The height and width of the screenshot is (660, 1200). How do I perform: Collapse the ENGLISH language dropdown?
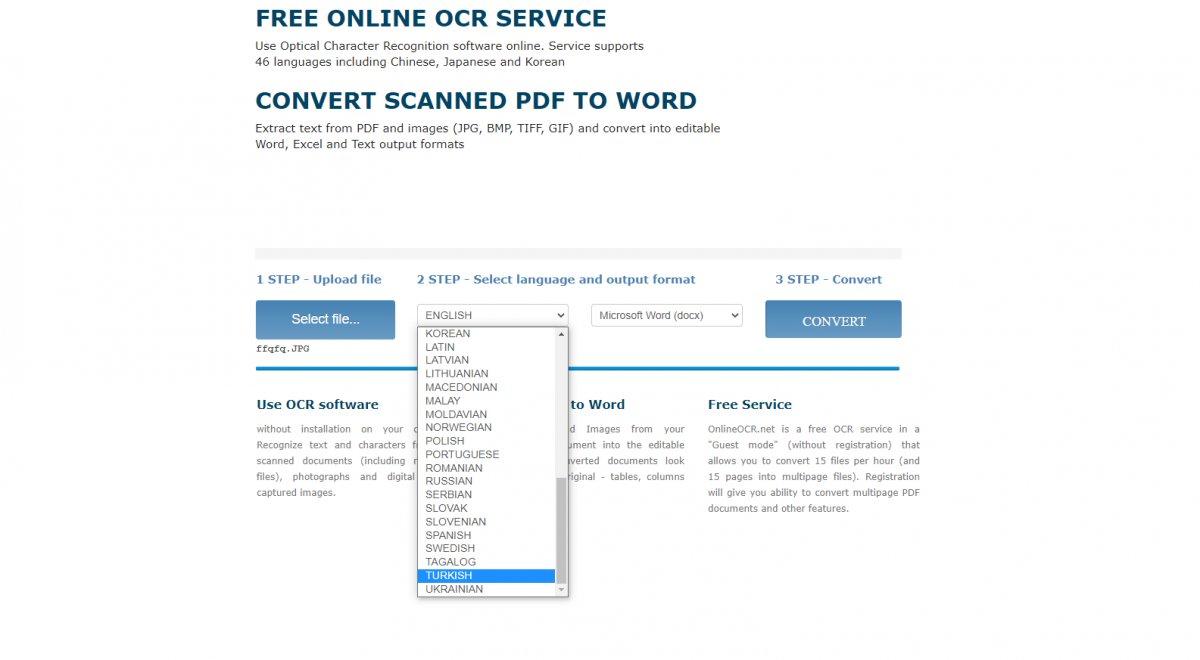point(492,315)
